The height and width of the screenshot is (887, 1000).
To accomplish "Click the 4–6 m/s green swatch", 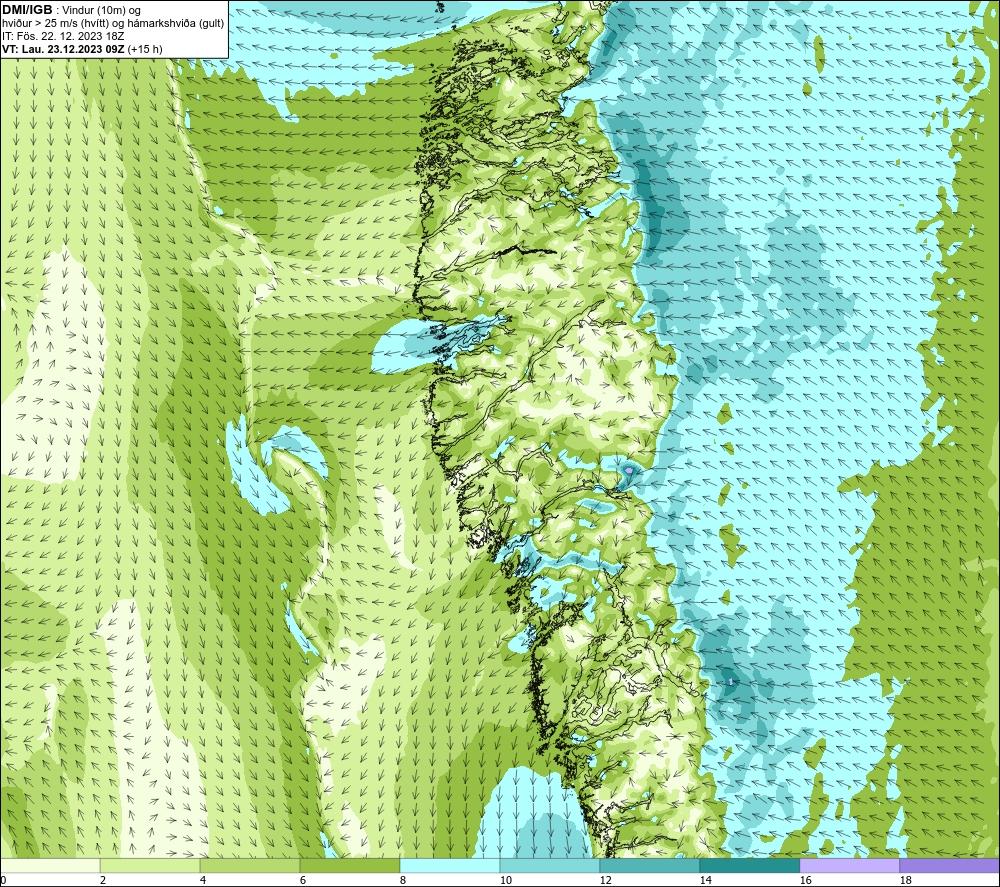I will coord(250,865).
